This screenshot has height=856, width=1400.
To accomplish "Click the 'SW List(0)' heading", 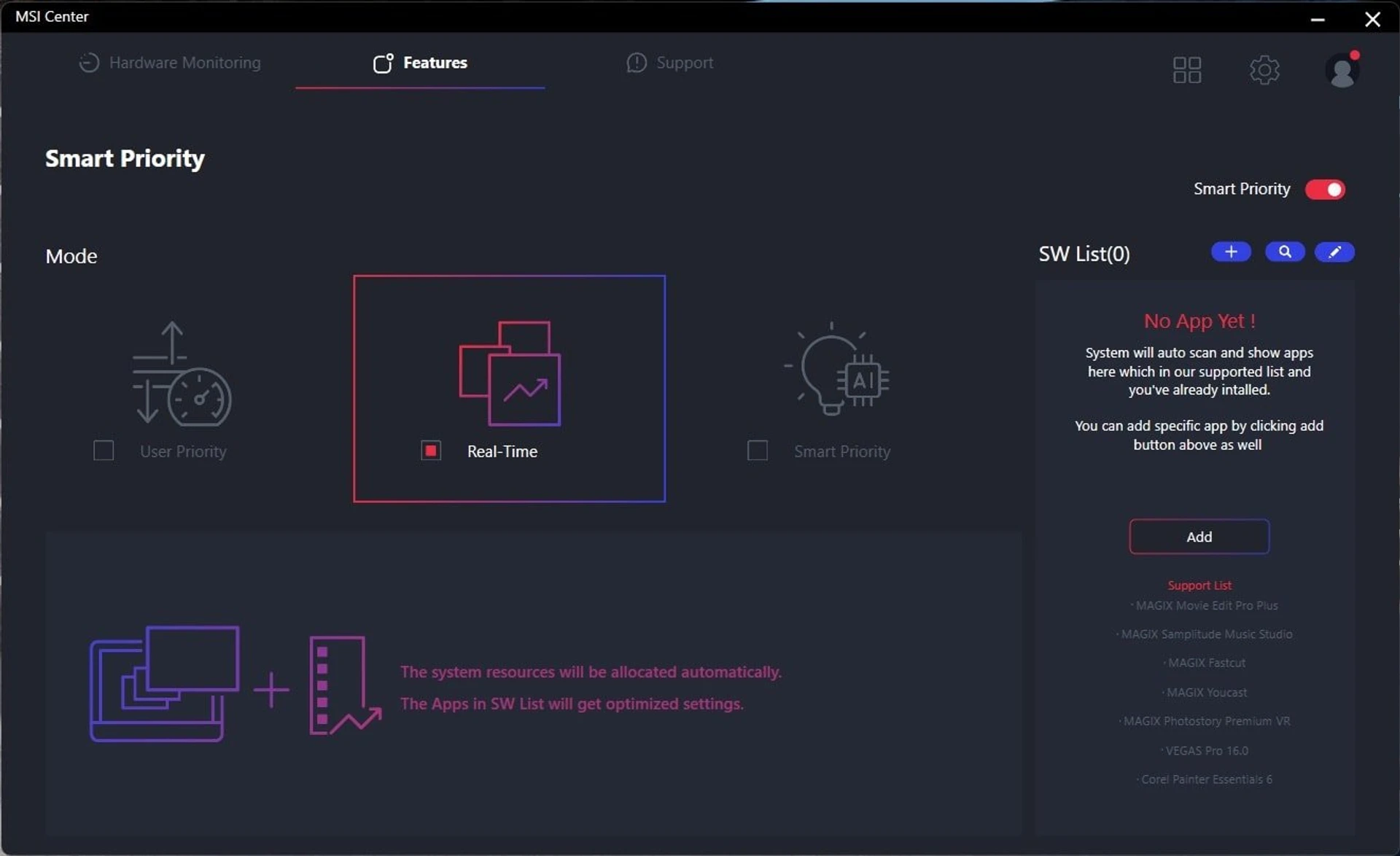I will tap(1084, 254).
